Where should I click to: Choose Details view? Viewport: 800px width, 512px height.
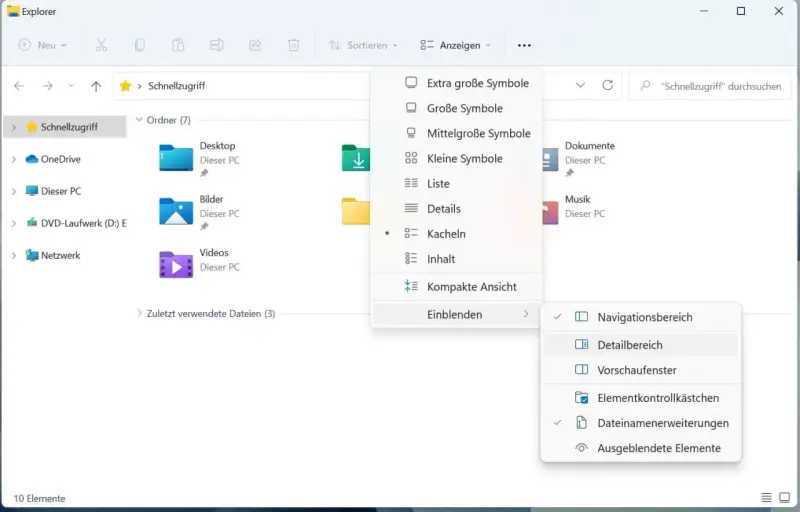[x=456, y=209]
